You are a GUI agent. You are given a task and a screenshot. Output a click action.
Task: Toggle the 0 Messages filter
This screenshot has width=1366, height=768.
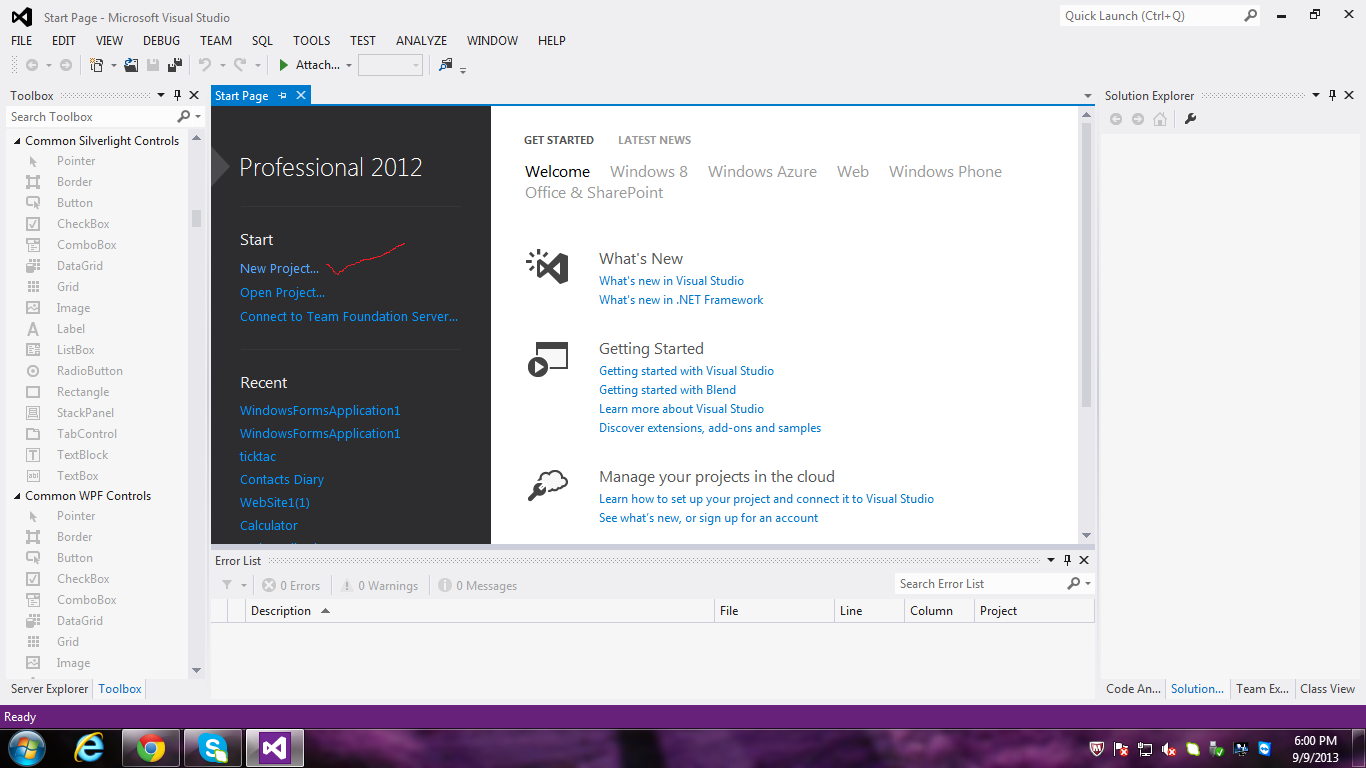point(477,586)
